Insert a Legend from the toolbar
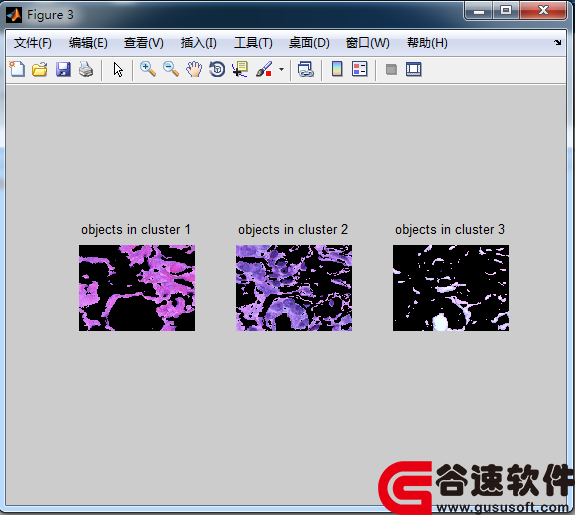The width and height of the screenshot is (575, 515). click(x=359, y=69)
